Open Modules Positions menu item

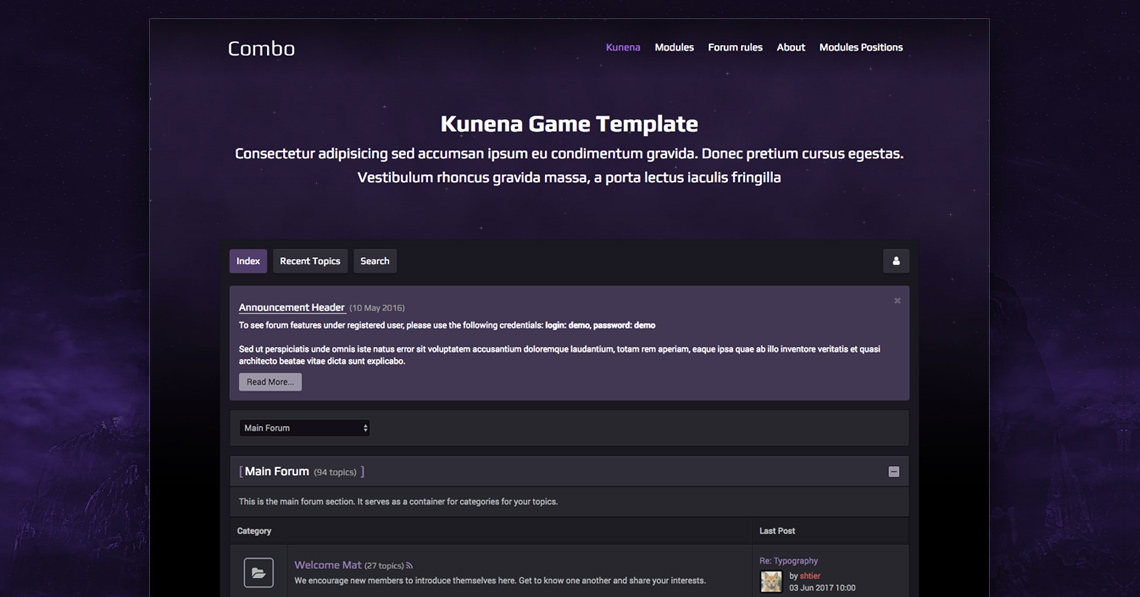pos(861,47)
